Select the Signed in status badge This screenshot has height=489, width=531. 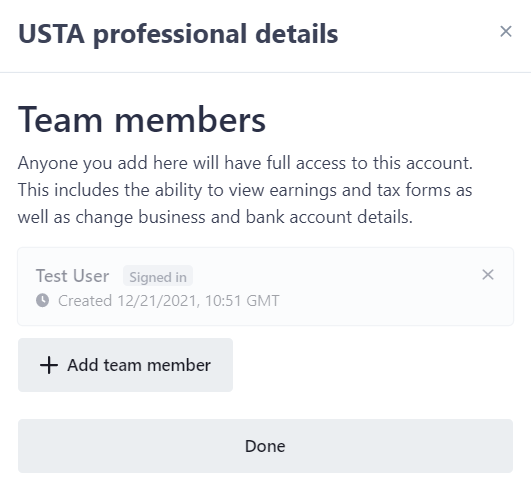click(x=158, y=276)
